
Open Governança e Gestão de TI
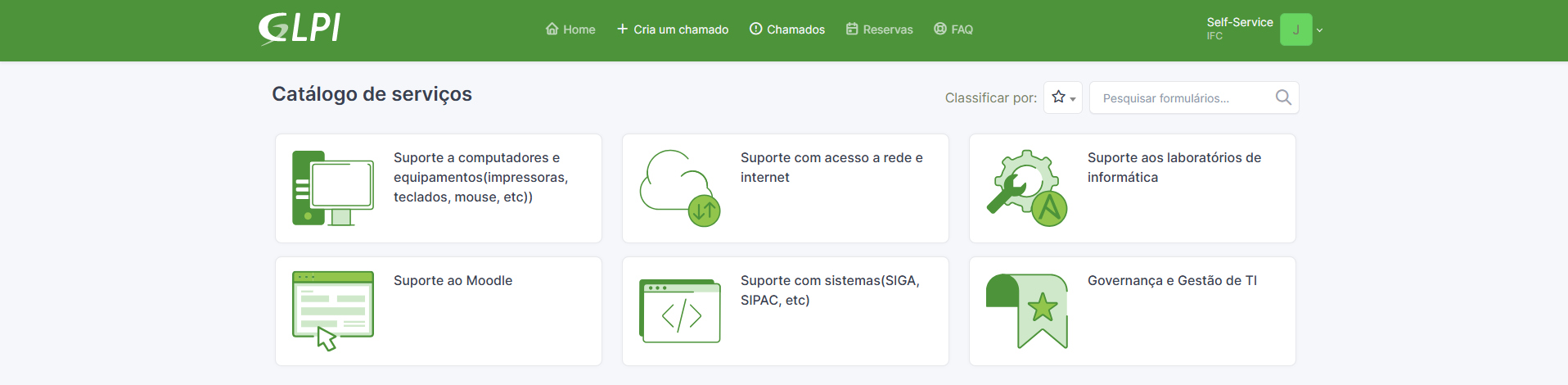(x=1133, y=311)
